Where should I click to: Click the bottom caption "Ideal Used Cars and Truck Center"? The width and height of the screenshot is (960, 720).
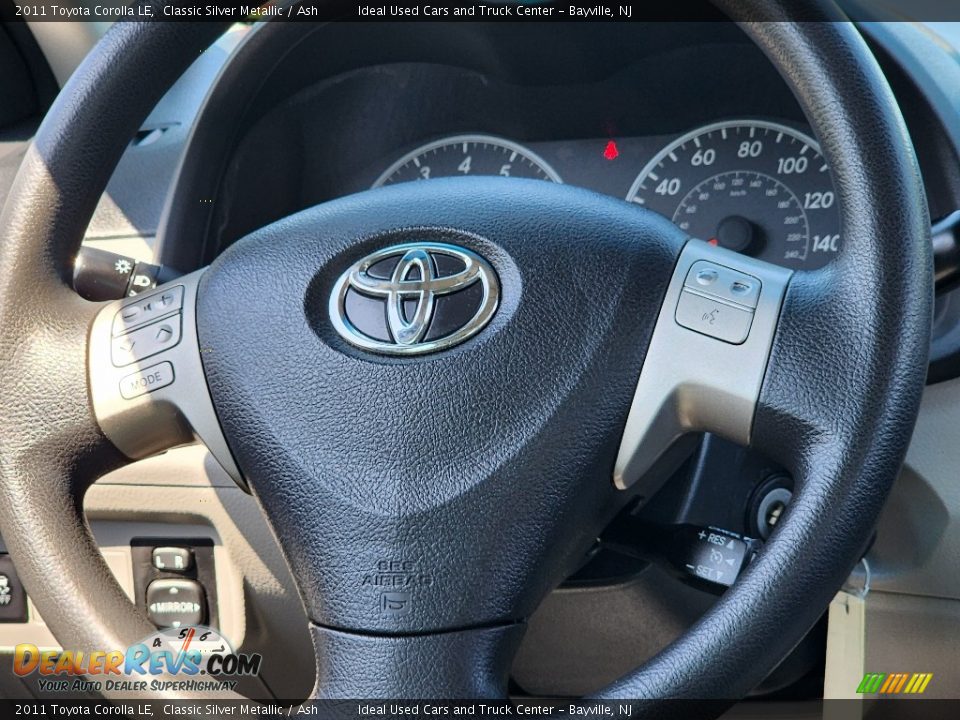point(456,710)
